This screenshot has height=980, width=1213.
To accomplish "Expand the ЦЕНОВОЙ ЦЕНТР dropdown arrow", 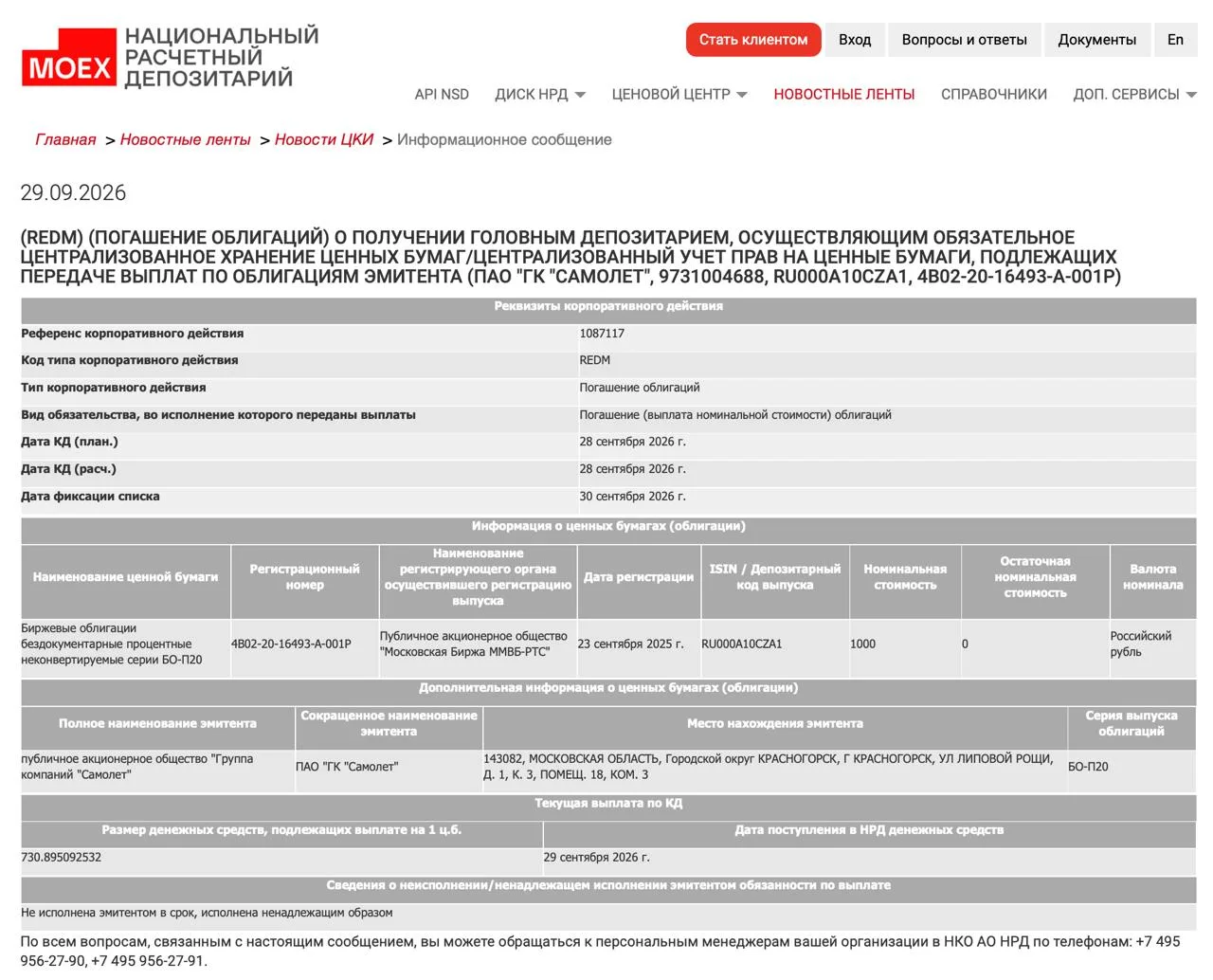I will (742, 95).
